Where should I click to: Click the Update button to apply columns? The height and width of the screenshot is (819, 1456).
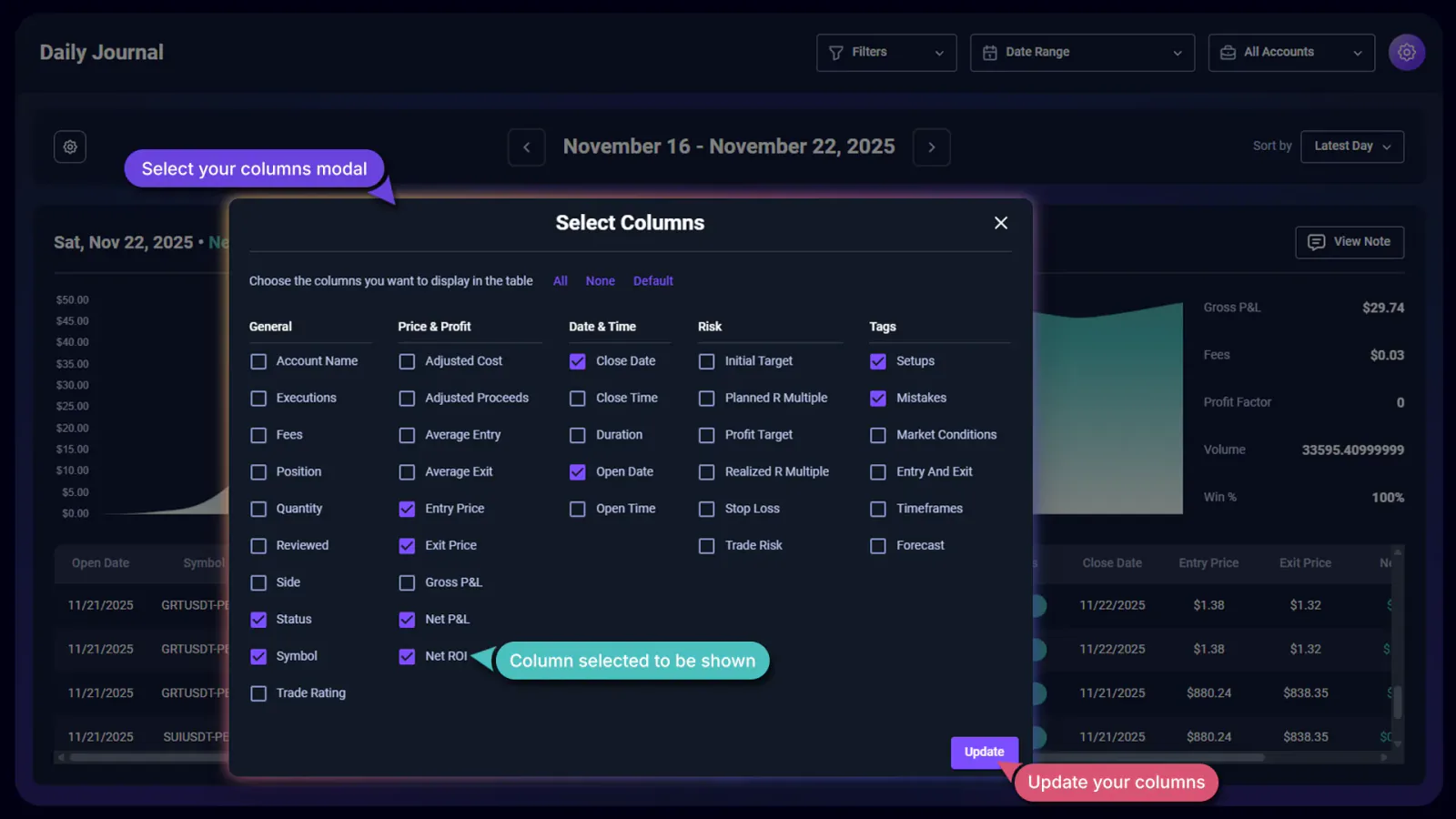(x=984, y=752)
